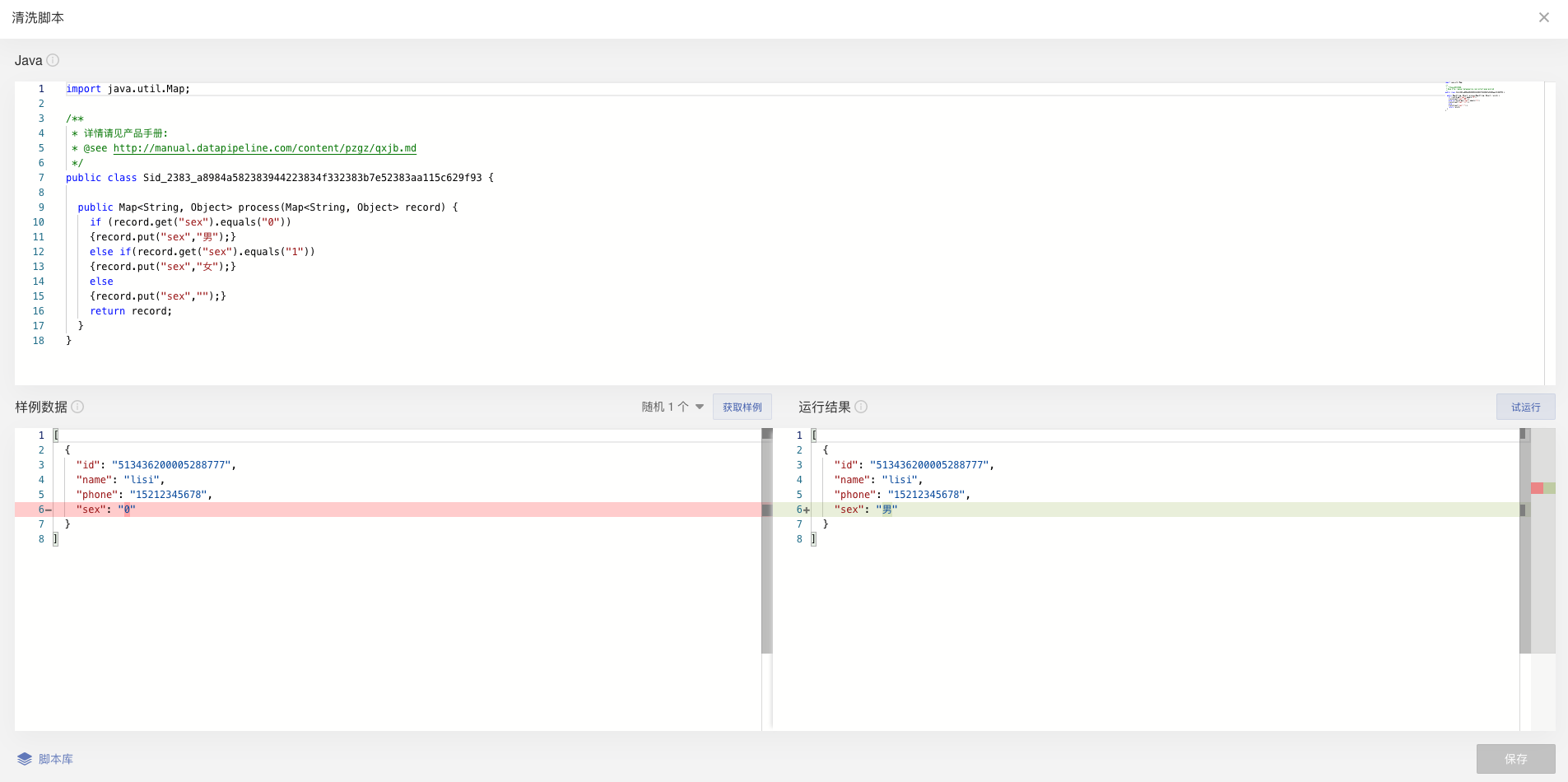The width and height of the screenshot is (1568, 782).
Task: Click the info icon beside 样例数据
Action: [77, 407]
